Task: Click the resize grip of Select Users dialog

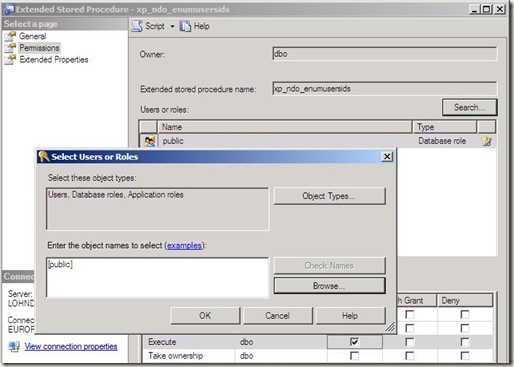Action: (390, 327)
